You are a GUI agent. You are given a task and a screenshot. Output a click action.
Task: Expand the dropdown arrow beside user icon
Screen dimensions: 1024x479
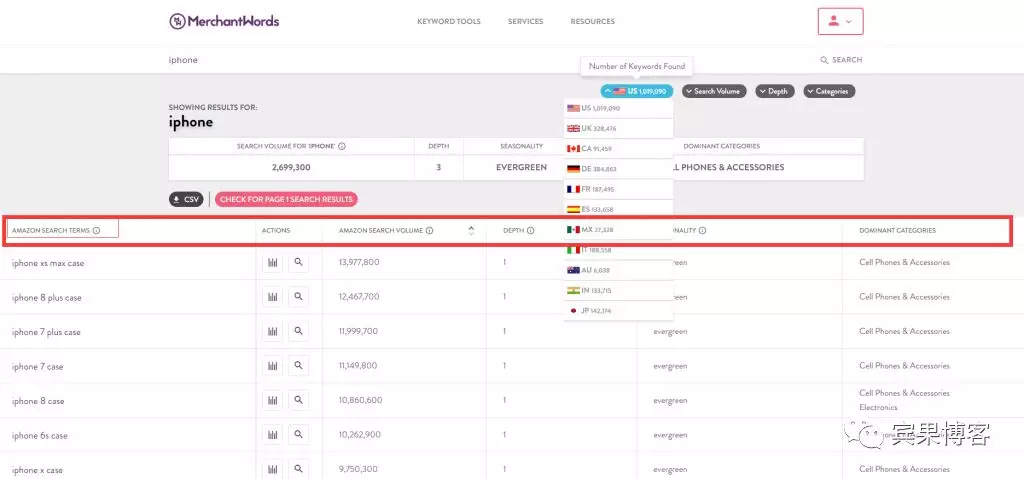click(x=848, y=22)
